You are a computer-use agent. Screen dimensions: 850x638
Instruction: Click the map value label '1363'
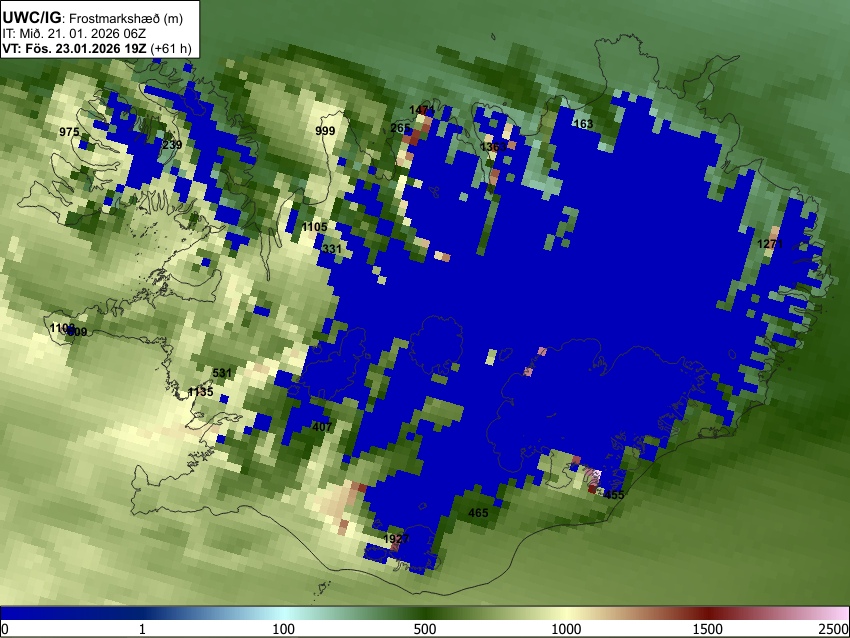pos(493,147)
